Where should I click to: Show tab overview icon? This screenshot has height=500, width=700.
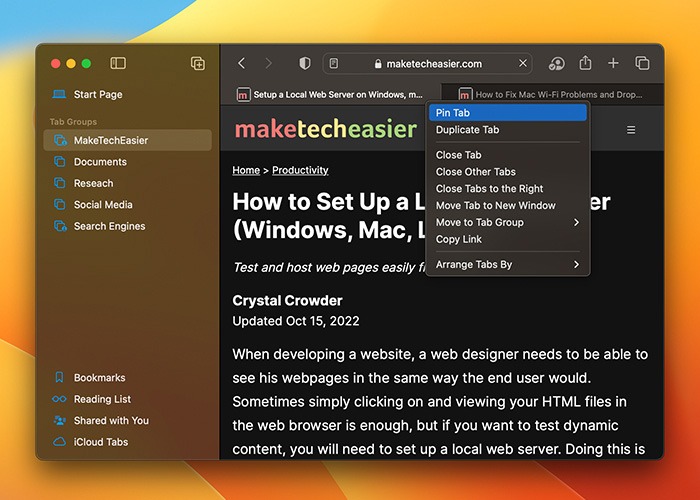(x=642, y=63)
